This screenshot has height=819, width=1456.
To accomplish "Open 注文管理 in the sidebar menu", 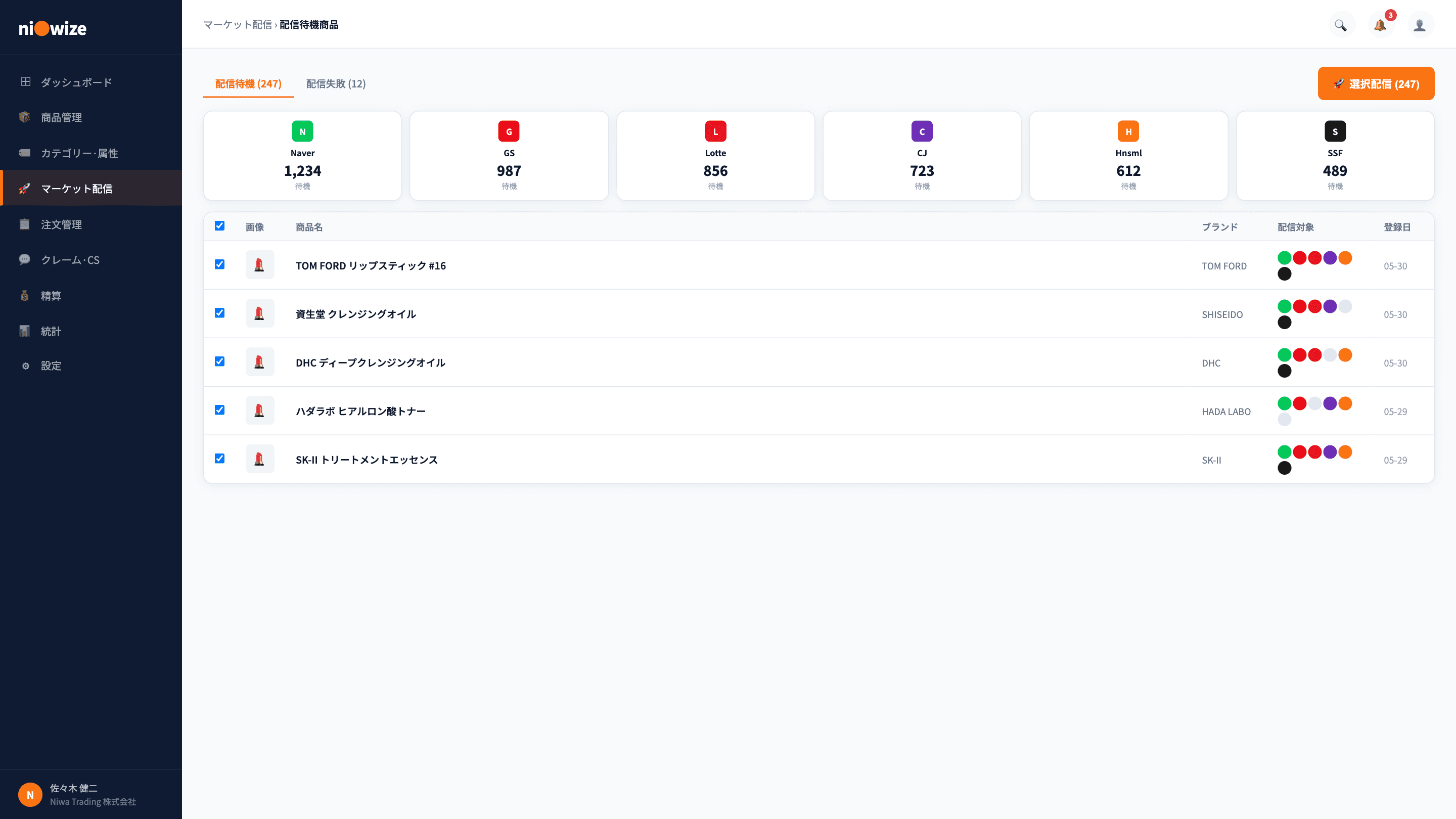I will tap(91, 224).
